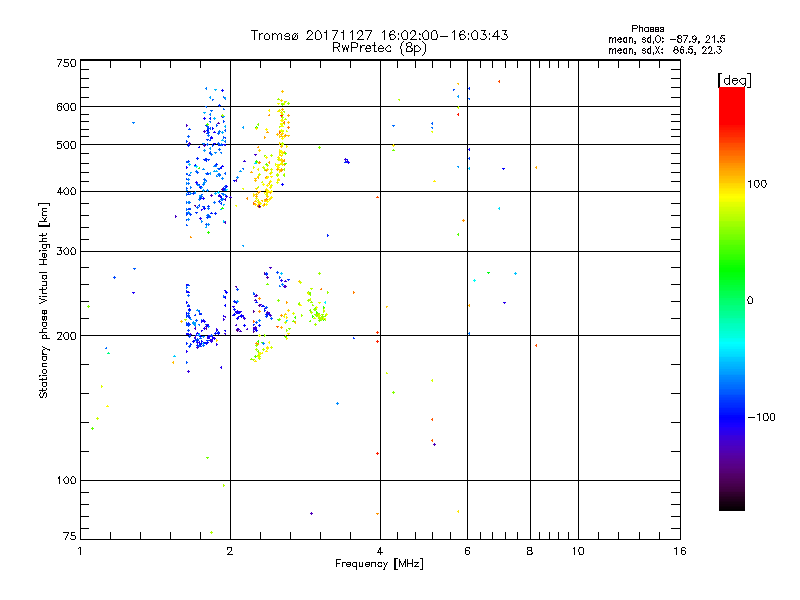Click the y-axis tick label '100'

tap(66, 481)
